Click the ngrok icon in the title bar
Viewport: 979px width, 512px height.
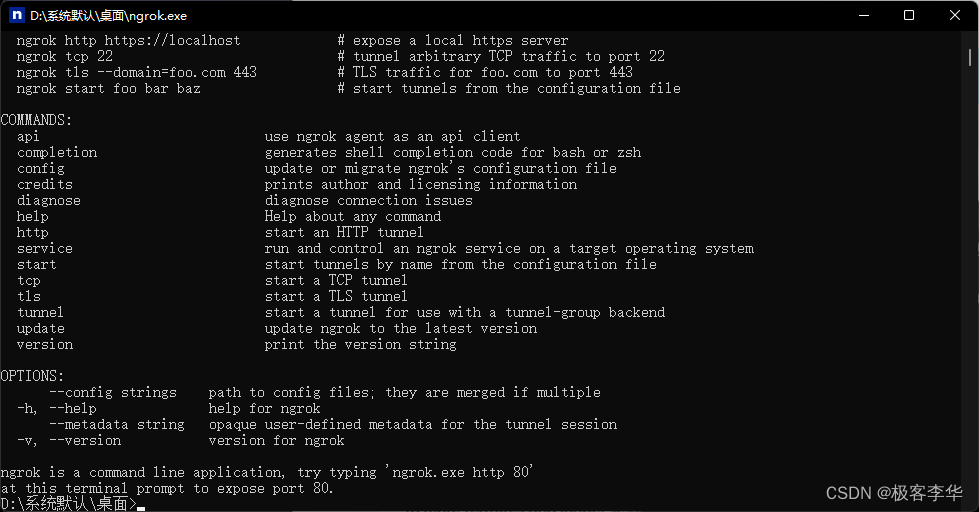click(x=17, y=15)
